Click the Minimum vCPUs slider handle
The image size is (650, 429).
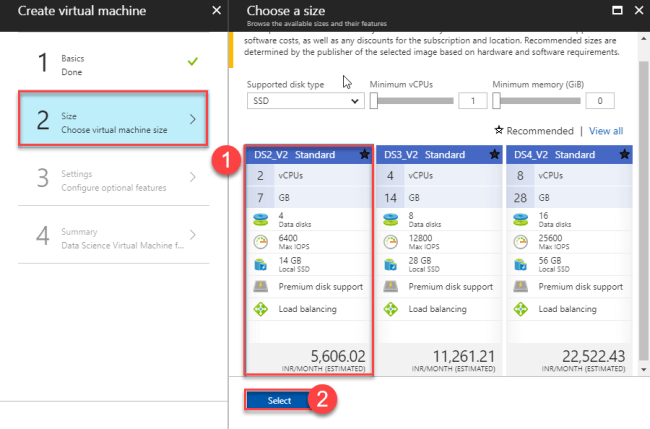(x=374, y=101)
